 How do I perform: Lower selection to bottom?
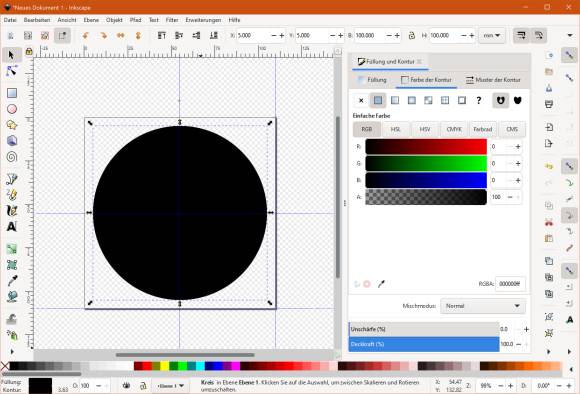click(x=214, y=36)
